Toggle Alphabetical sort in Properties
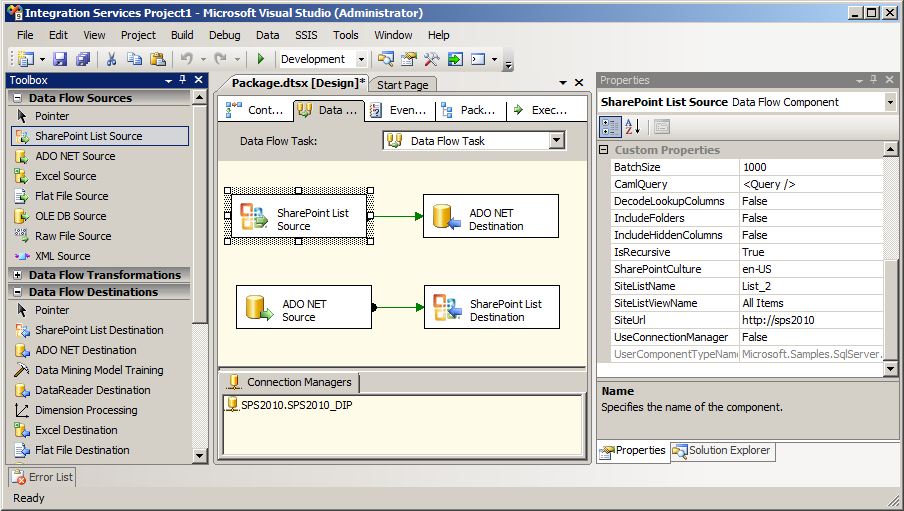904x511 pixels. pyautogui.click(x=632, y=127)
